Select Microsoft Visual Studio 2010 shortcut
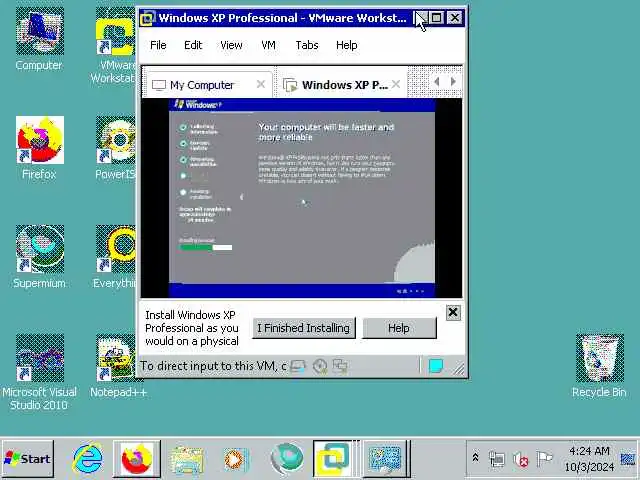The height and width of the screenshot is (480, 640). (39, 372)
